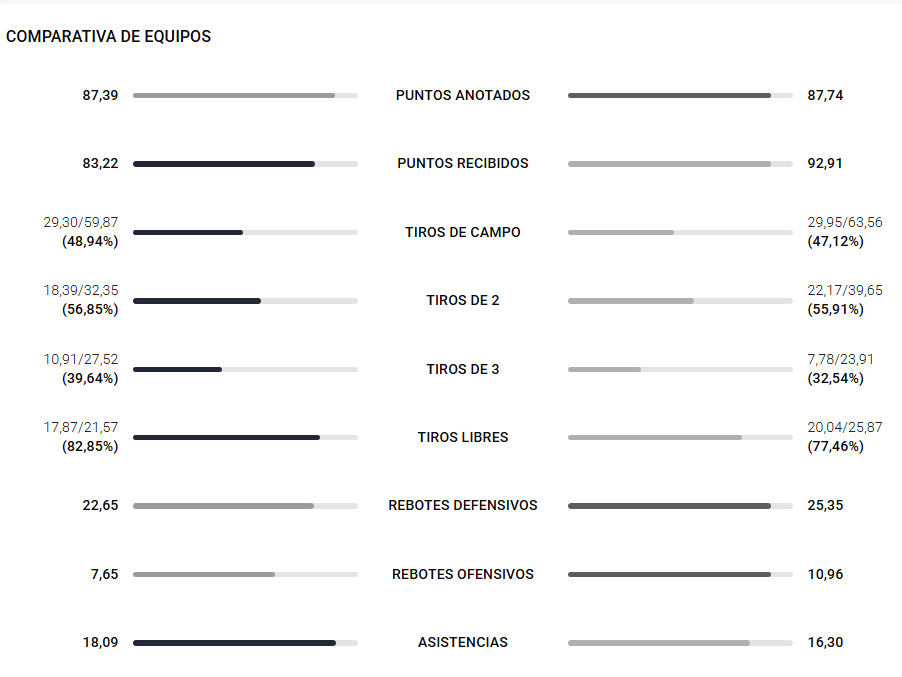
Task: Click the left Tiros Libres bar
Action: pyautogui.click(x=245, y=438)
